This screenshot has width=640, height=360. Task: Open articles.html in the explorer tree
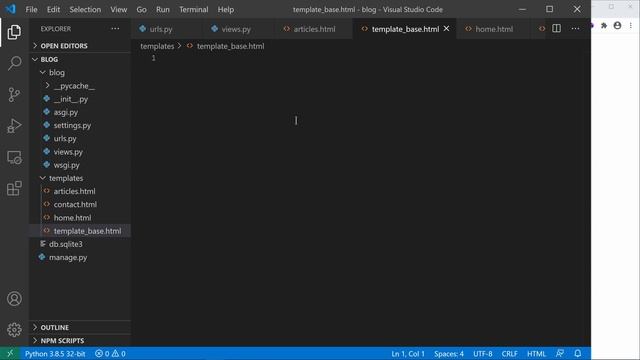click(x=80, y=191)
